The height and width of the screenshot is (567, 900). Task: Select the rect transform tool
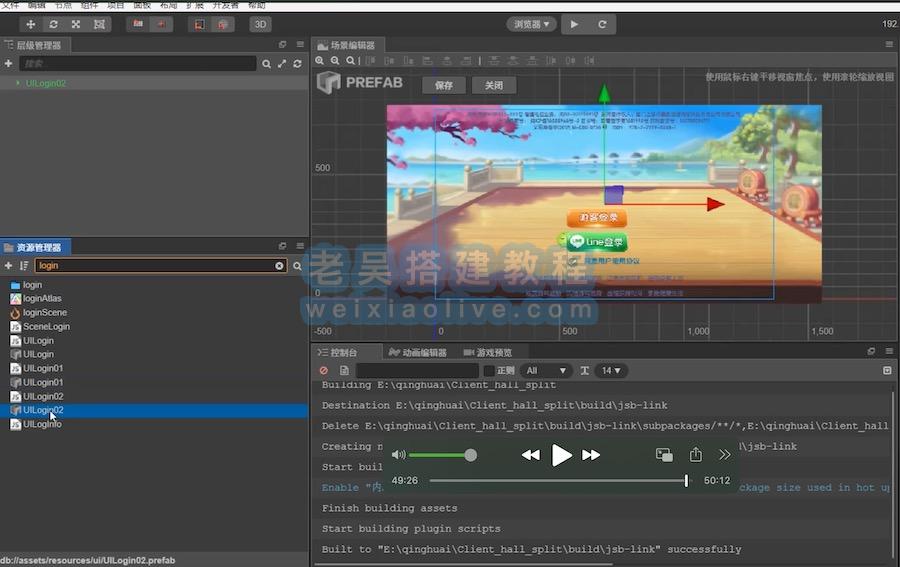point(99,24)
